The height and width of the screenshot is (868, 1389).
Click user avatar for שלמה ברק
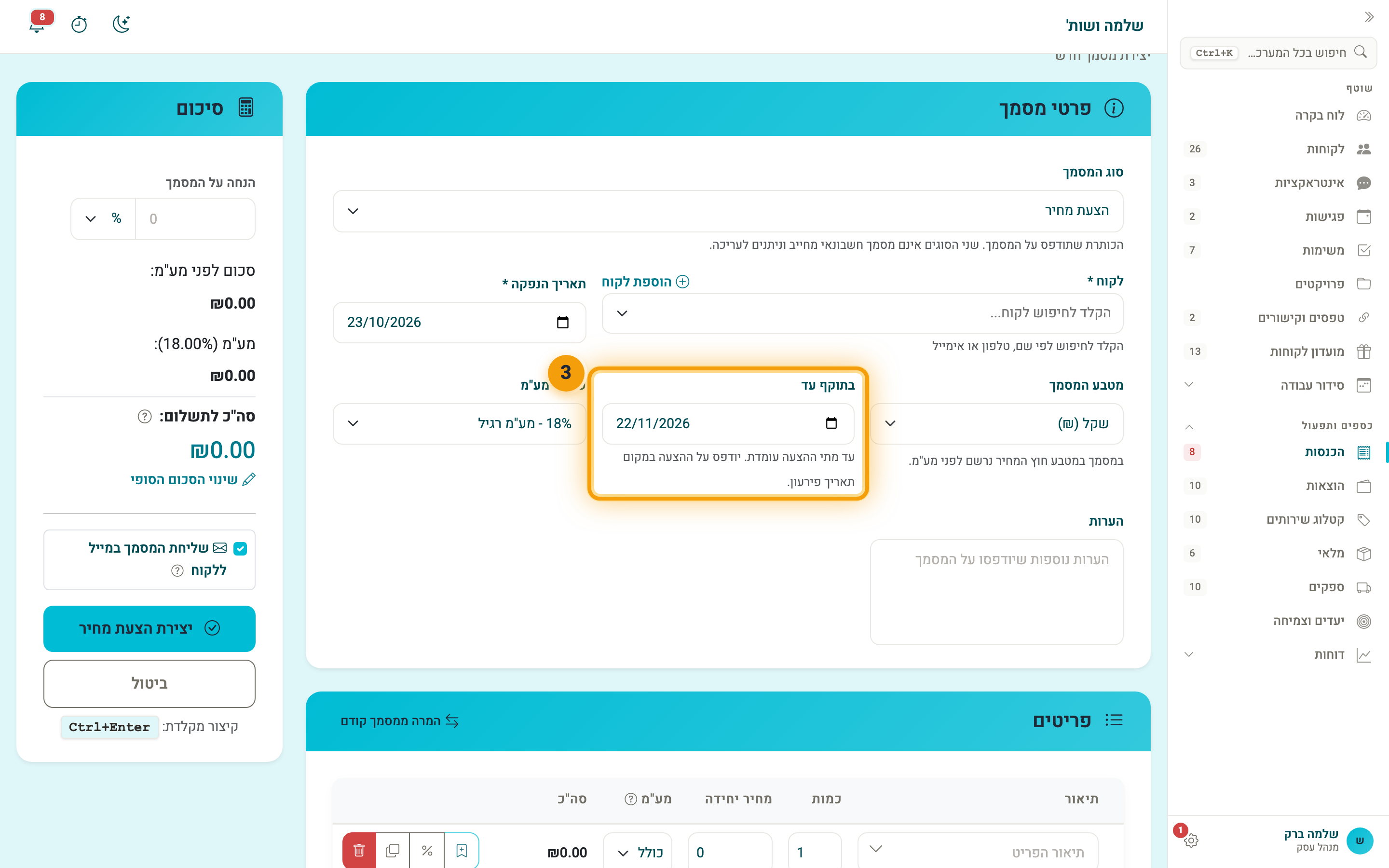(x=1360, y=841)
